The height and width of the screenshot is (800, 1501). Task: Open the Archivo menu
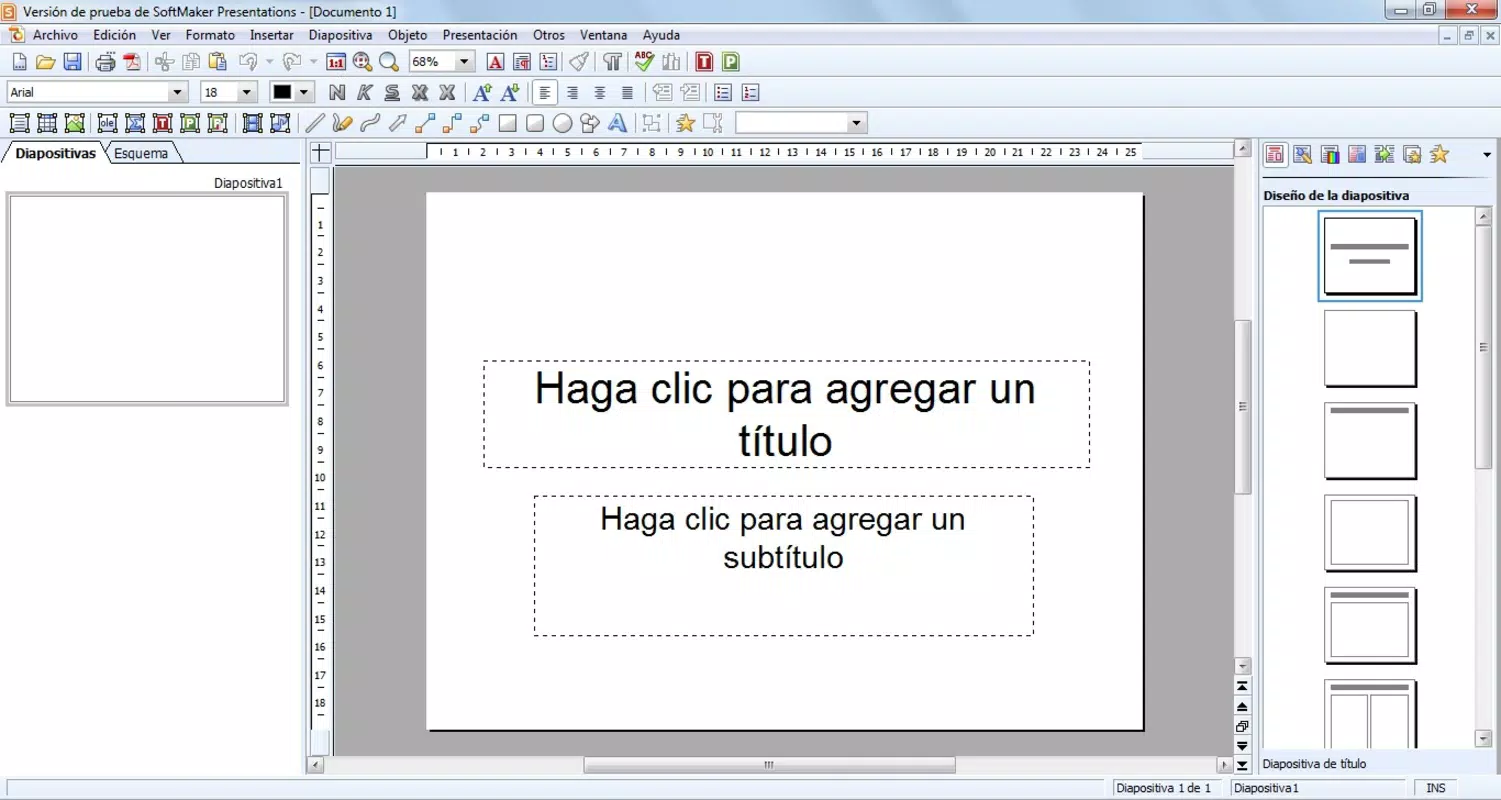tap(55, 35)
